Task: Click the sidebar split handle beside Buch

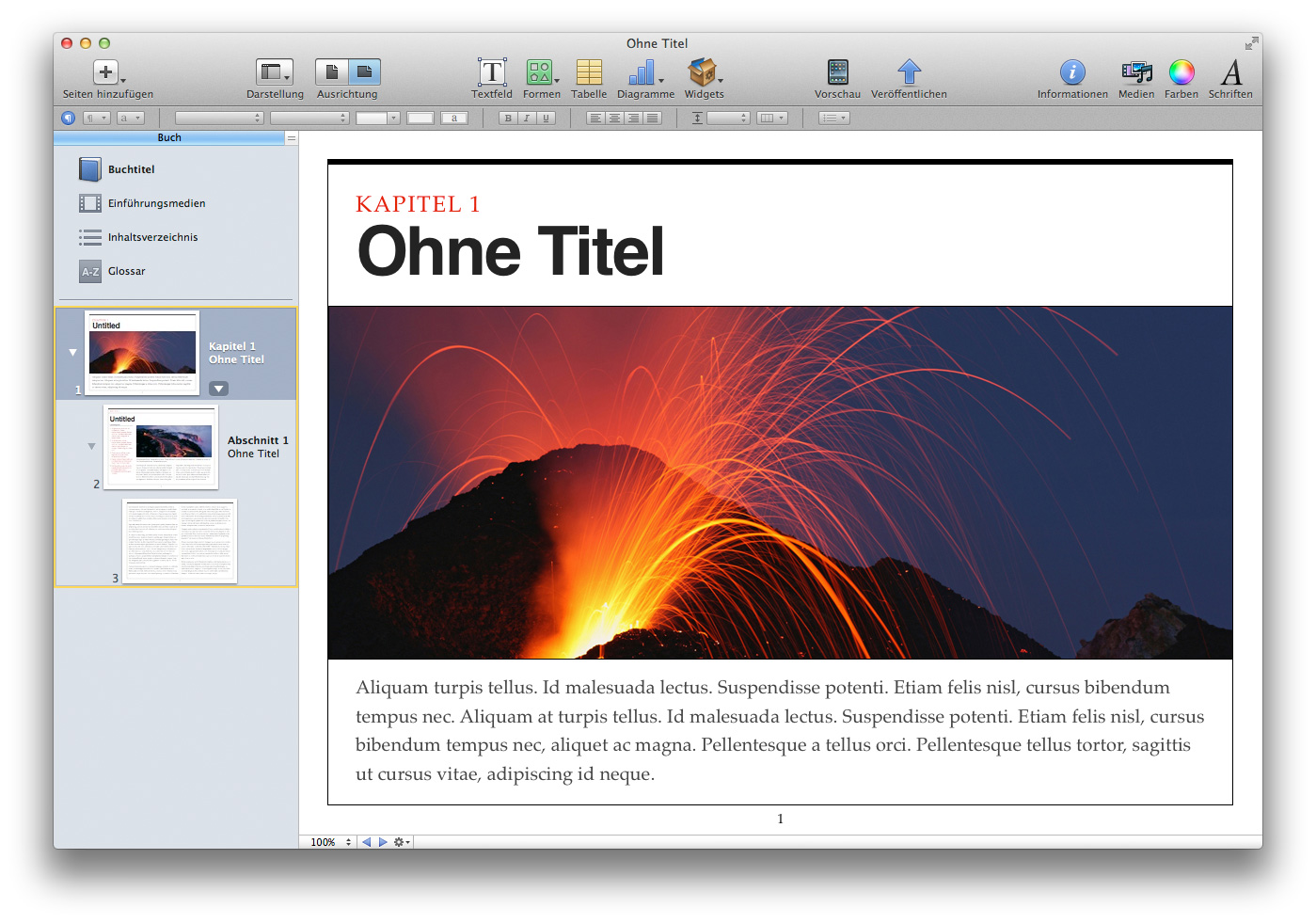Action: click(292, 138)
